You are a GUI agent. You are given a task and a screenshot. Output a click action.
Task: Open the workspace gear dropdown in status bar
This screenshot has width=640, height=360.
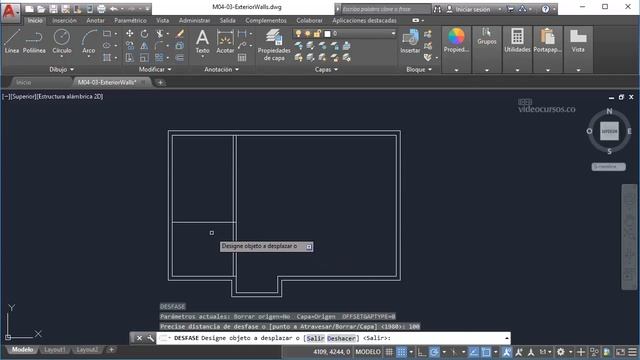tap(571, 352)
